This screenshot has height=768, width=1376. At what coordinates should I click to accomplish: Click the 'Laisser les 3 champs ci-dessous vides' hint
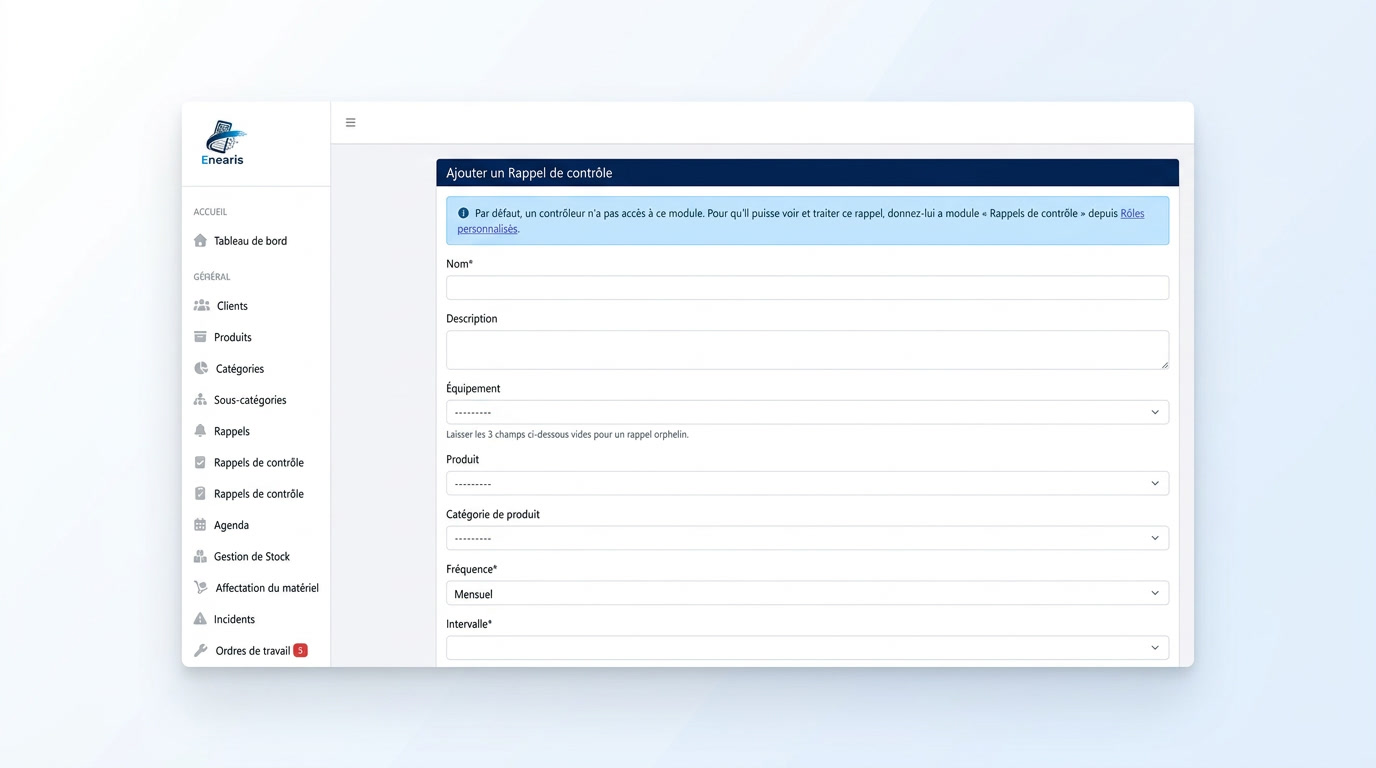567,435
